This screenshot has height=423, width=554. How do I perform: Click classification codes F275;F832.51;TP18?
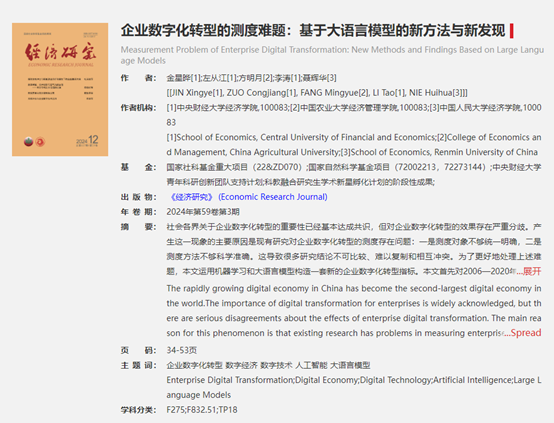(x=202, y=410)
